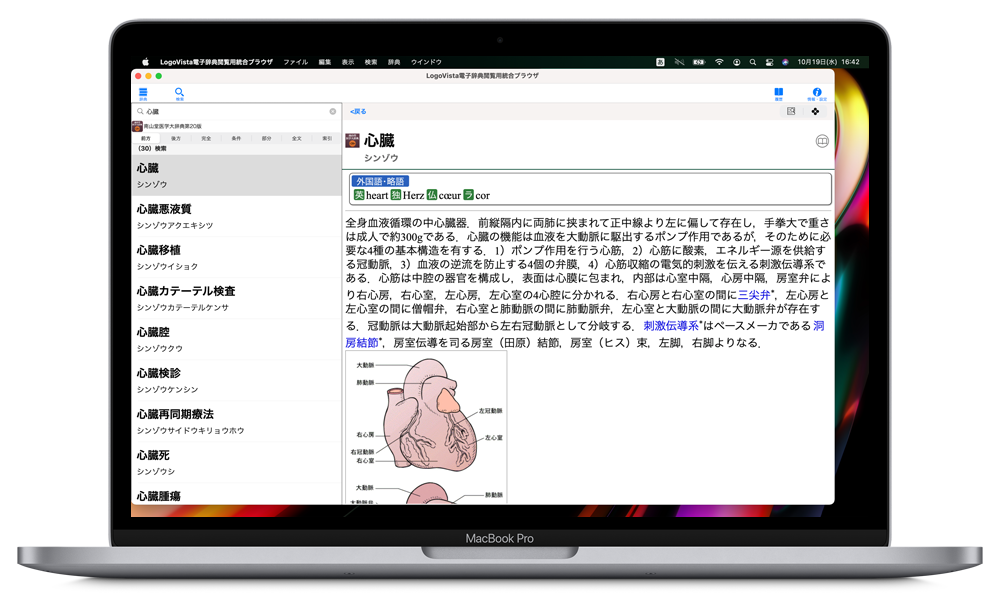Click the user account icon in menu bar
This screenshot has height=600, width=1000.
tap(736, 62)
